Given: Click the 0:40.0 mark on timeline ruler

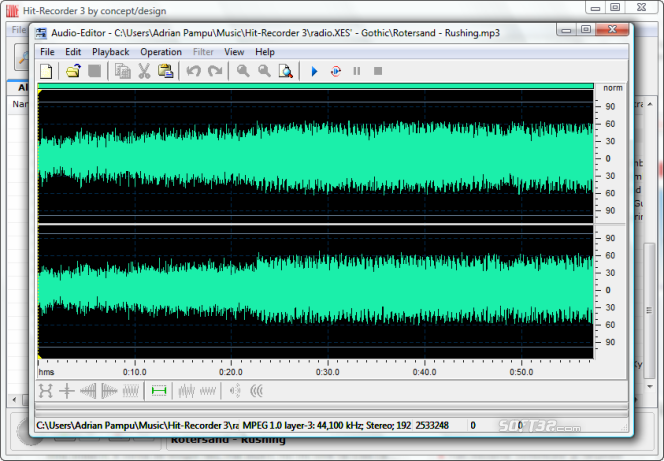Looking at the screenshot, I should click(x=424, y=372).
